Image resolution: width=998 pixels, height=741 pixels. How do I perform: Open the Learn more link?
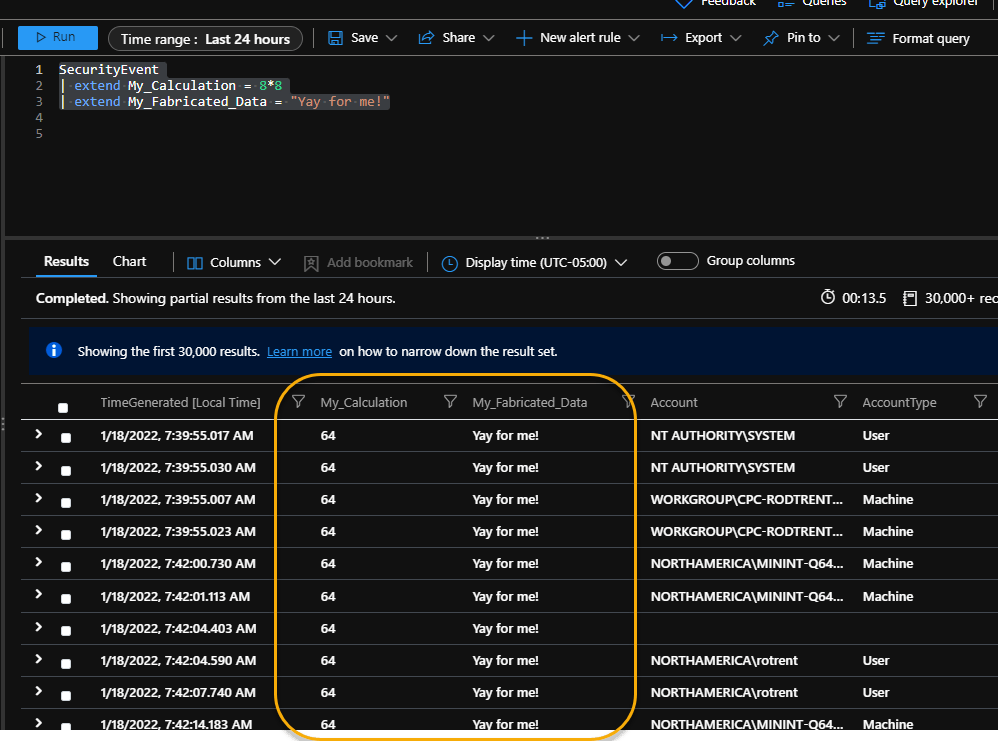coord(298,351)
